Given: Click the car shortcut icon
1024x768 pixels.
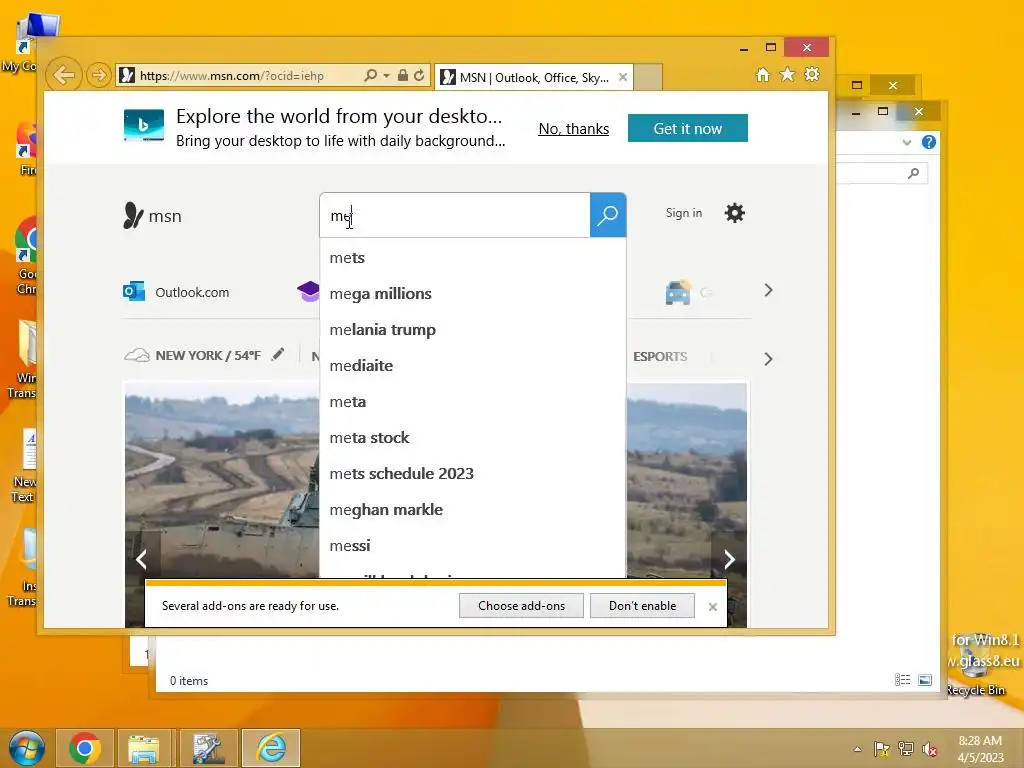Looking at the screenshot, I should coord(678,292).
